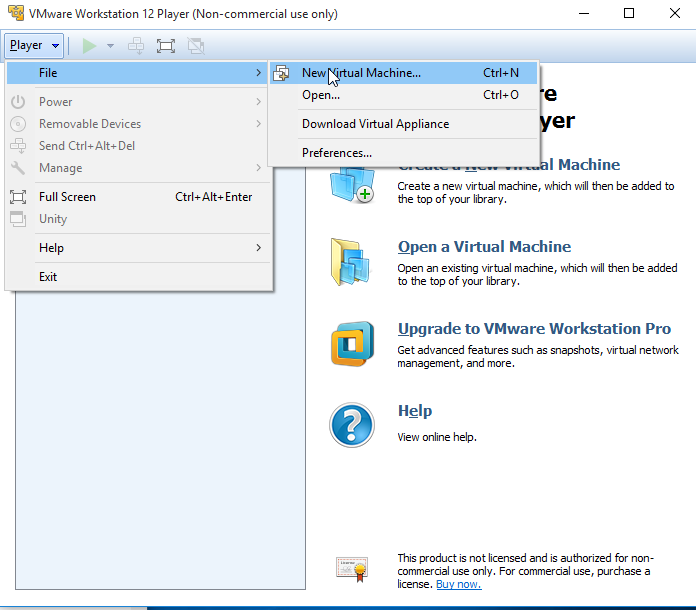Select the Power menu item

(x=137, y=102)
